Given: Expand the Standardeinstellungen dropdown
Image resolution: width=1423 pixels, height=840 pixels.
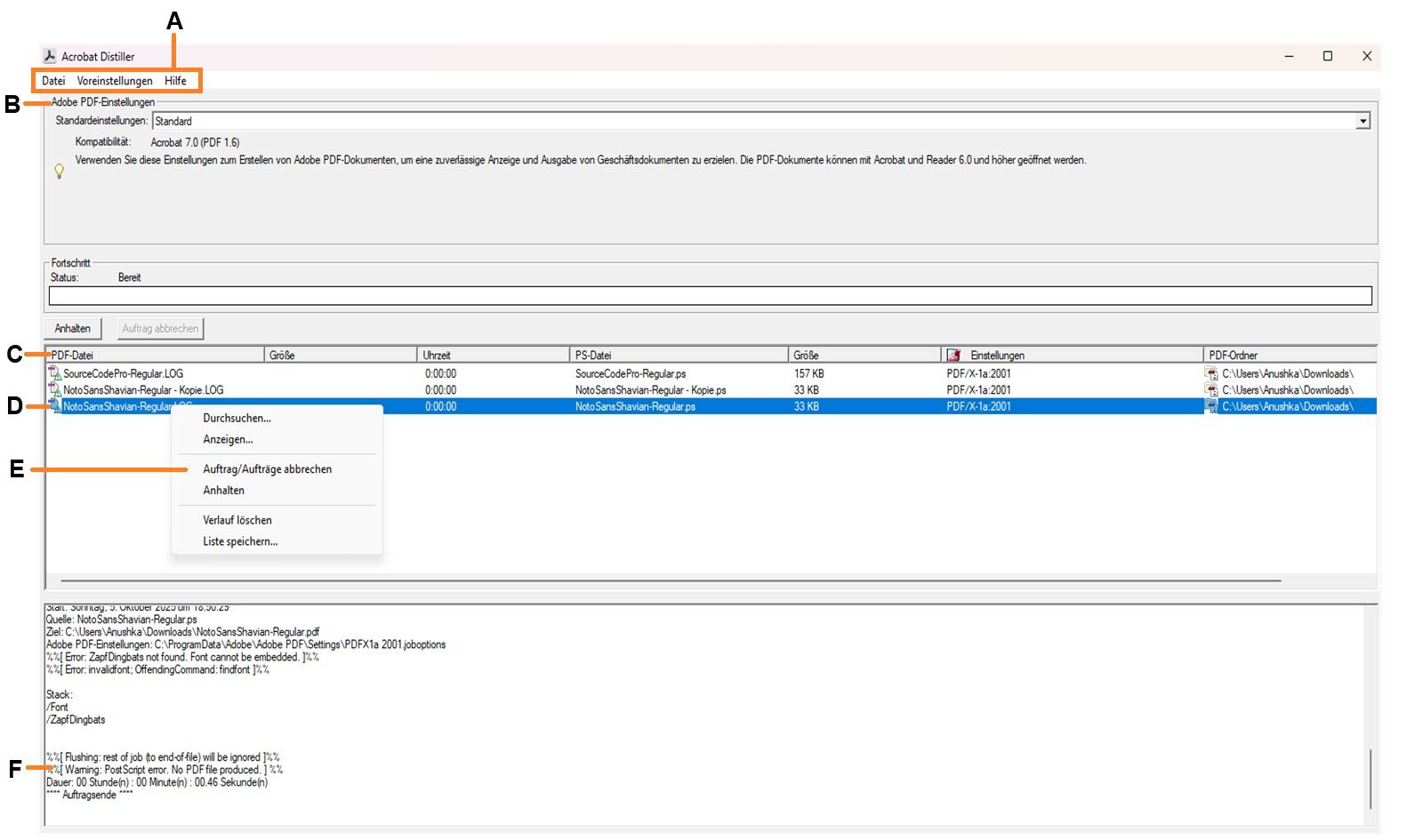Looking at the screenshot, I should 1363,121.
